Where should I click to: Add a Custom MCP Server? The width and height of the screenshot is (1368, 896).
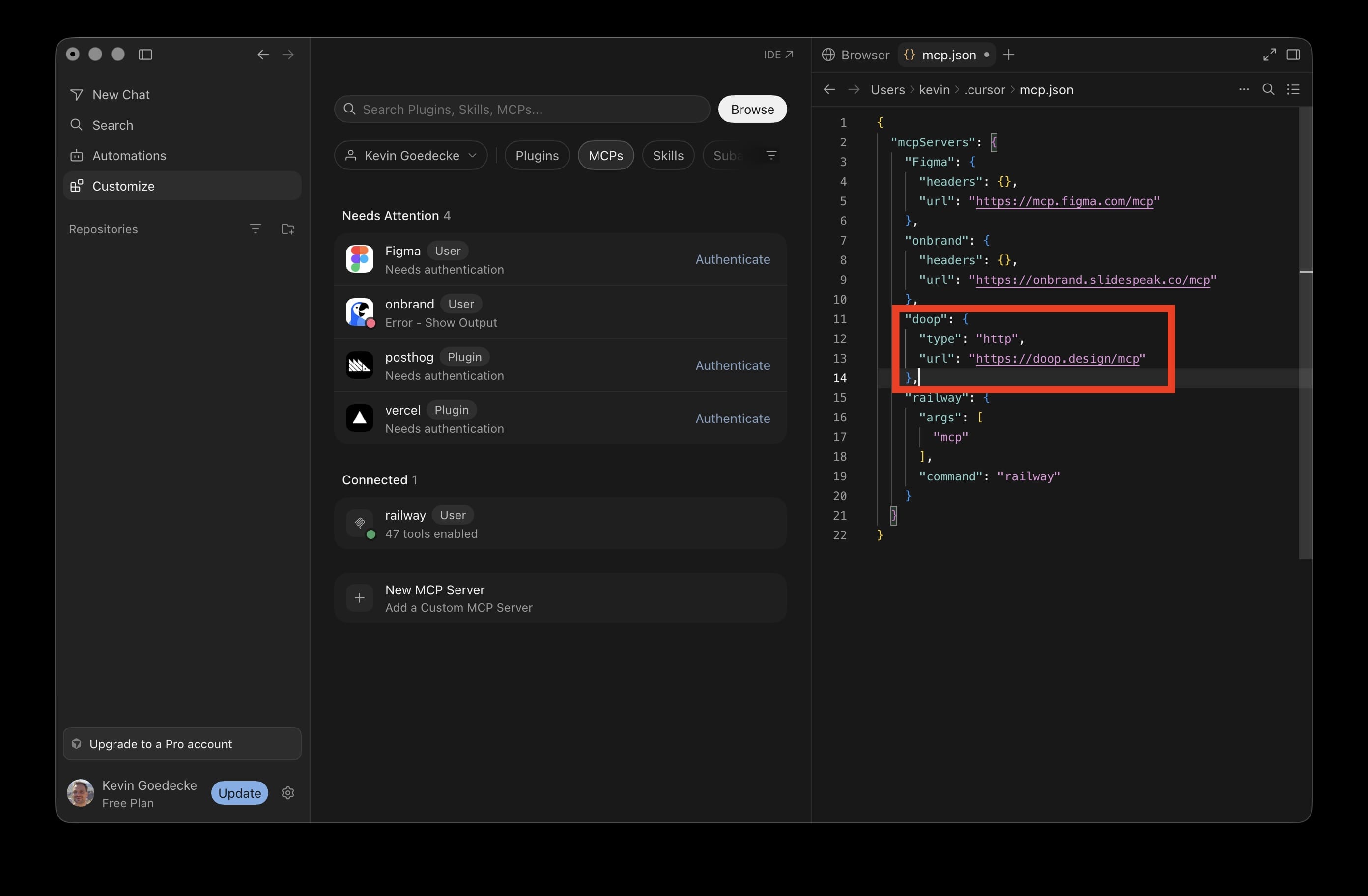click(x=561, y=598)
